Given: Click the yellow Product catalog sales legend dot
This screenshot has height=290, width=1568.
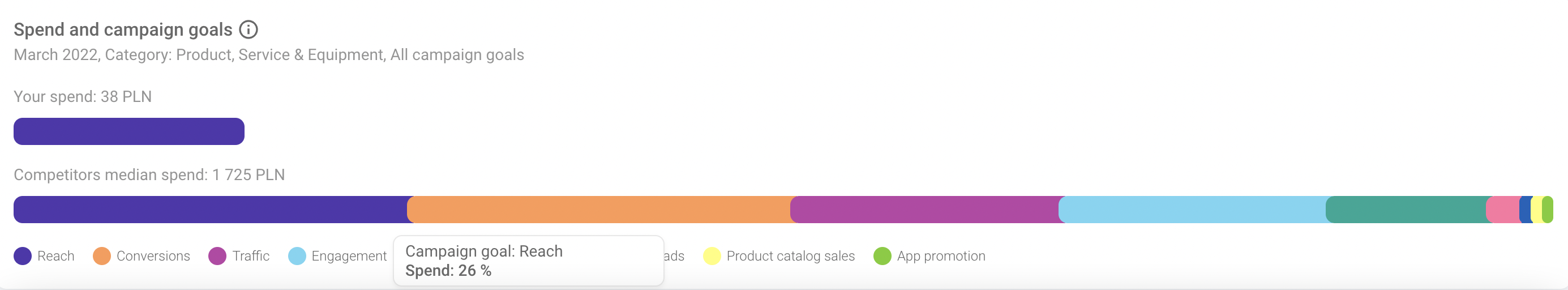Looking at the screenshot, I should [x=712, y=256].
